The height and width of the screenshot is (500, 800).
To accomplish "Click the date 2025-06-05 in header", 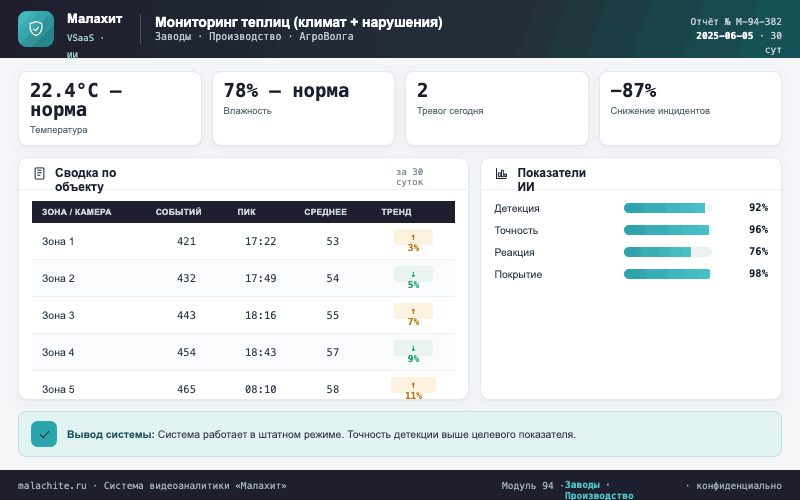I will [x=724, y=36].
